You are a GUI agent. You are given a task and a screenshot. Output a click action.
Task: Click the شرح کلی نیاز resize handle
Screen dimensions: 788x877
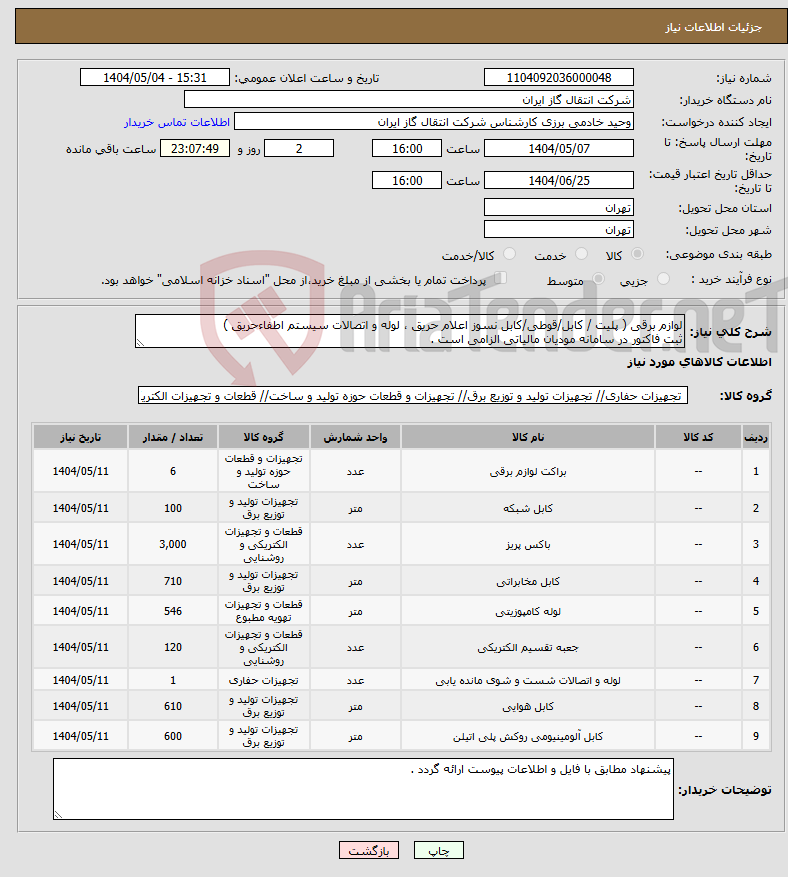pos(140,343)
